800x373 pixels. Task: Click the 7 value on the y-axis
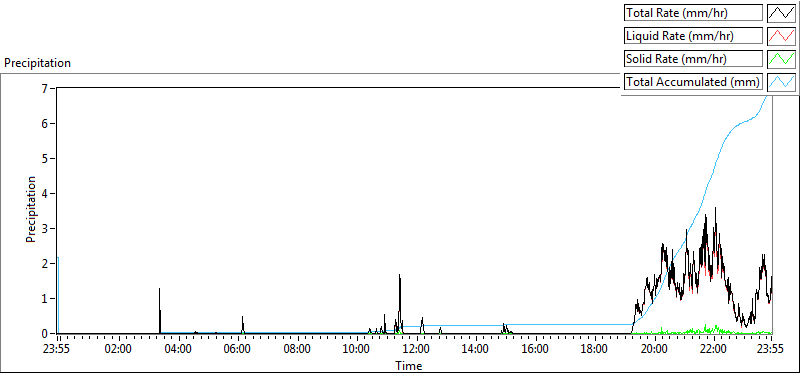click(x=44, y=88)
